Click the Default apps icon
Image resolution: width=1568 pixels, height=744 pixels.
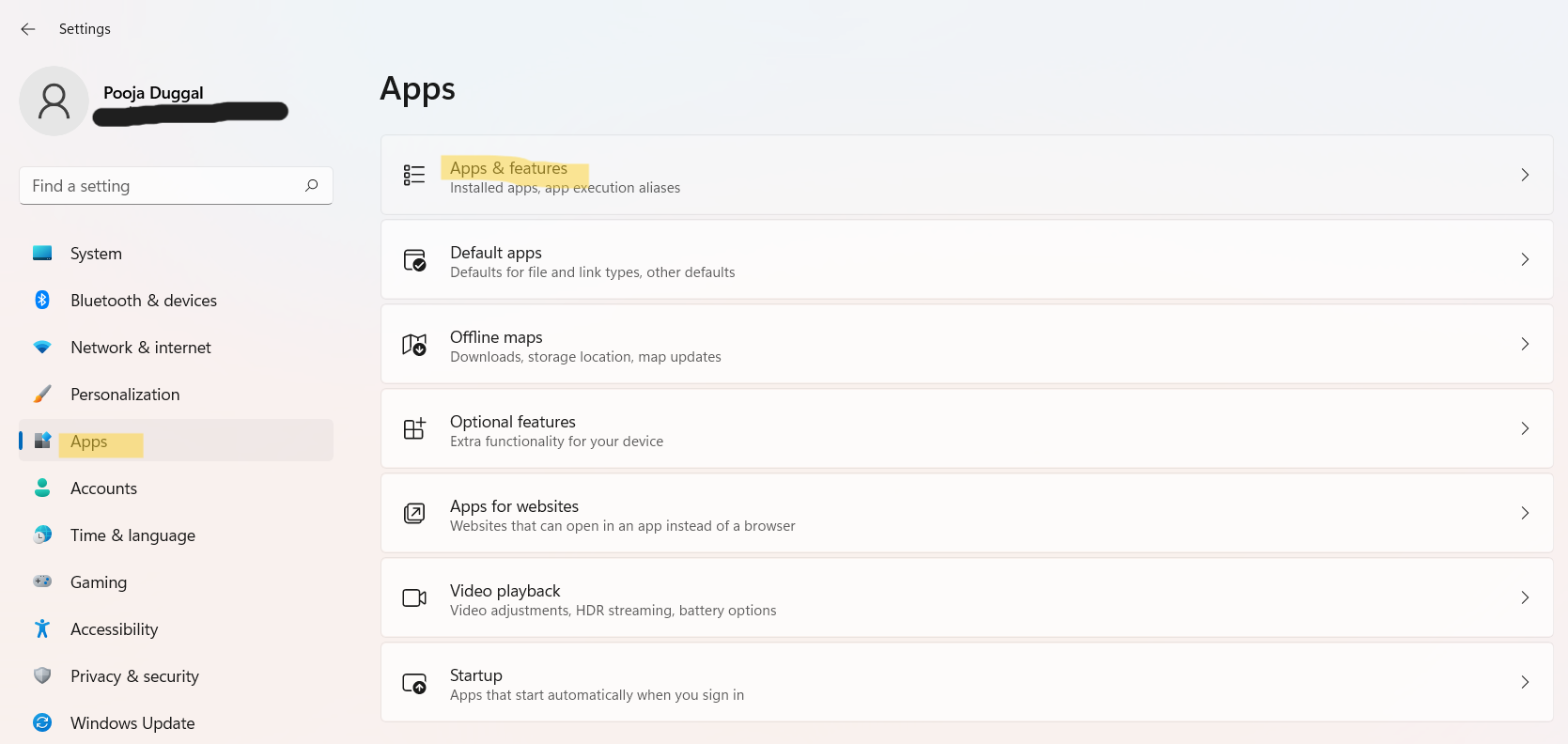[414, 260]
